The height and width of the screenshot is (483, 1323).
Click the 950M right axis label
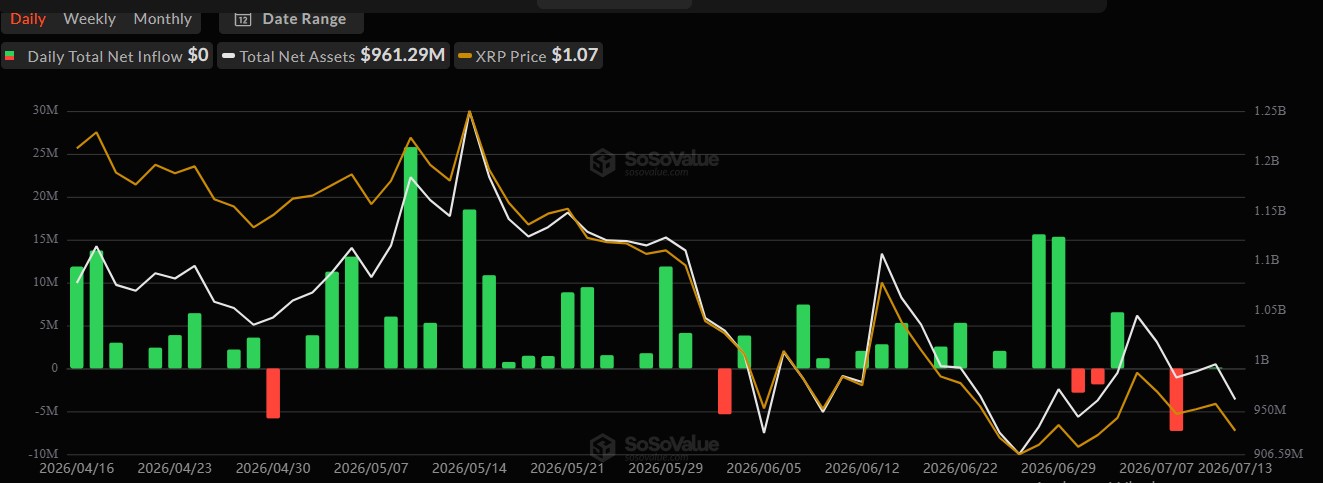pyautogui.click(x=1269, y=410)
